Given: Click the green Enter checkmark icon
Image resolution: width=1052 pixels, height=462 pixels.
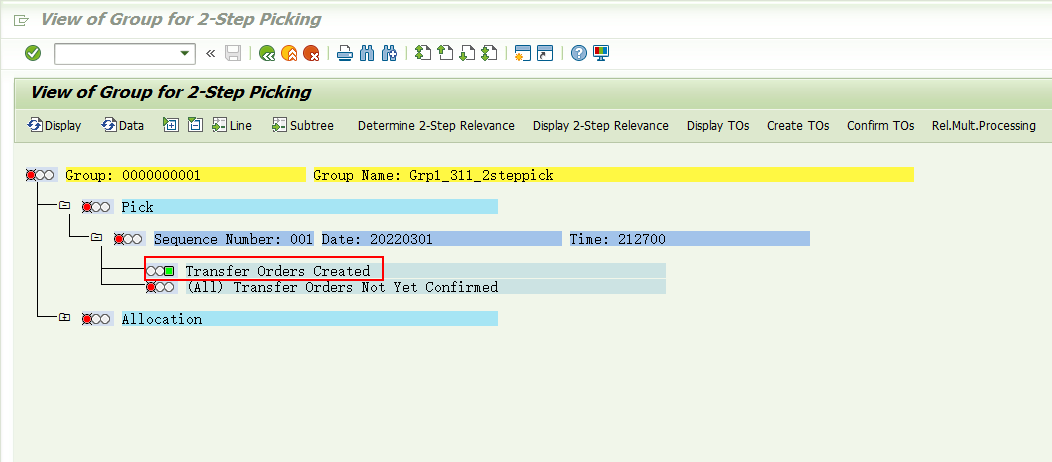Looking at the screenshot, I should [x=33, y=54].
